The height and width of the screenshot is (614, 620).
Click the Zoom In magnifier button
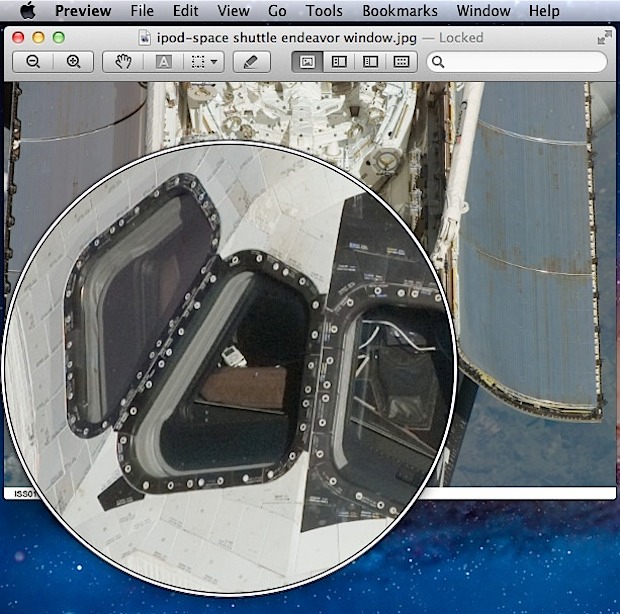click(x=74, y=62)
